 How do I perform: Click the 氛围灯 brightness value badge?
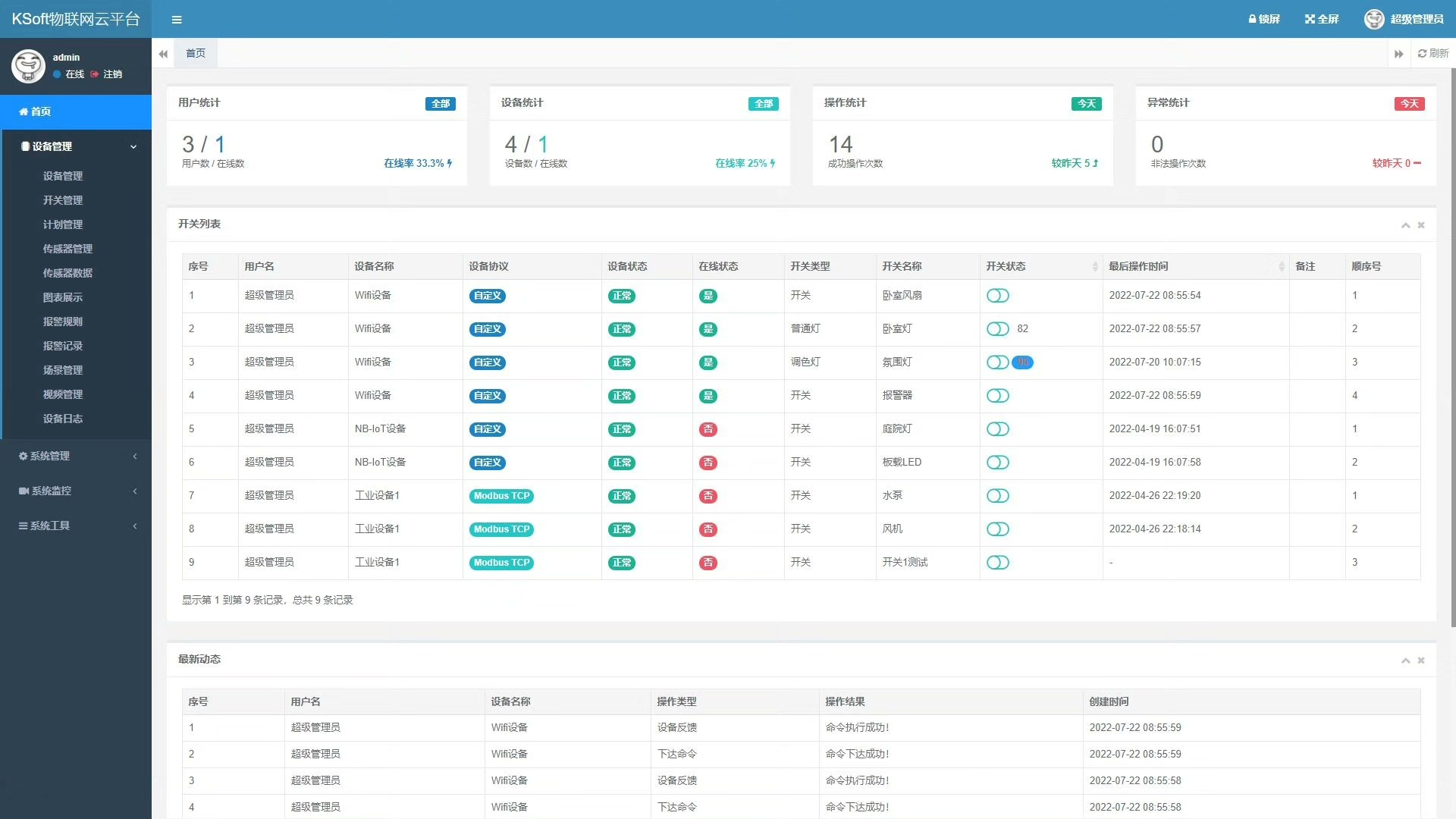pyautogui.click(x=1022, y=362)
